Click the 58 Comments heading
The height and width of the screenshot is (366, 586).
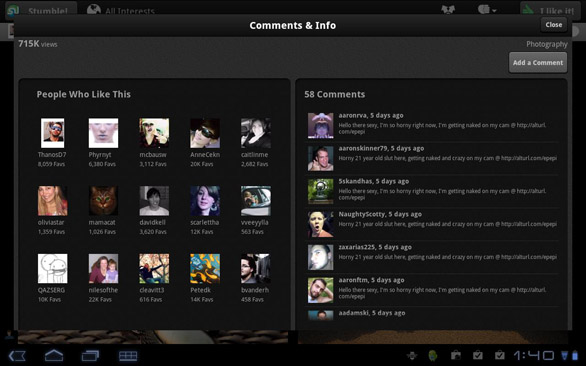334,94
